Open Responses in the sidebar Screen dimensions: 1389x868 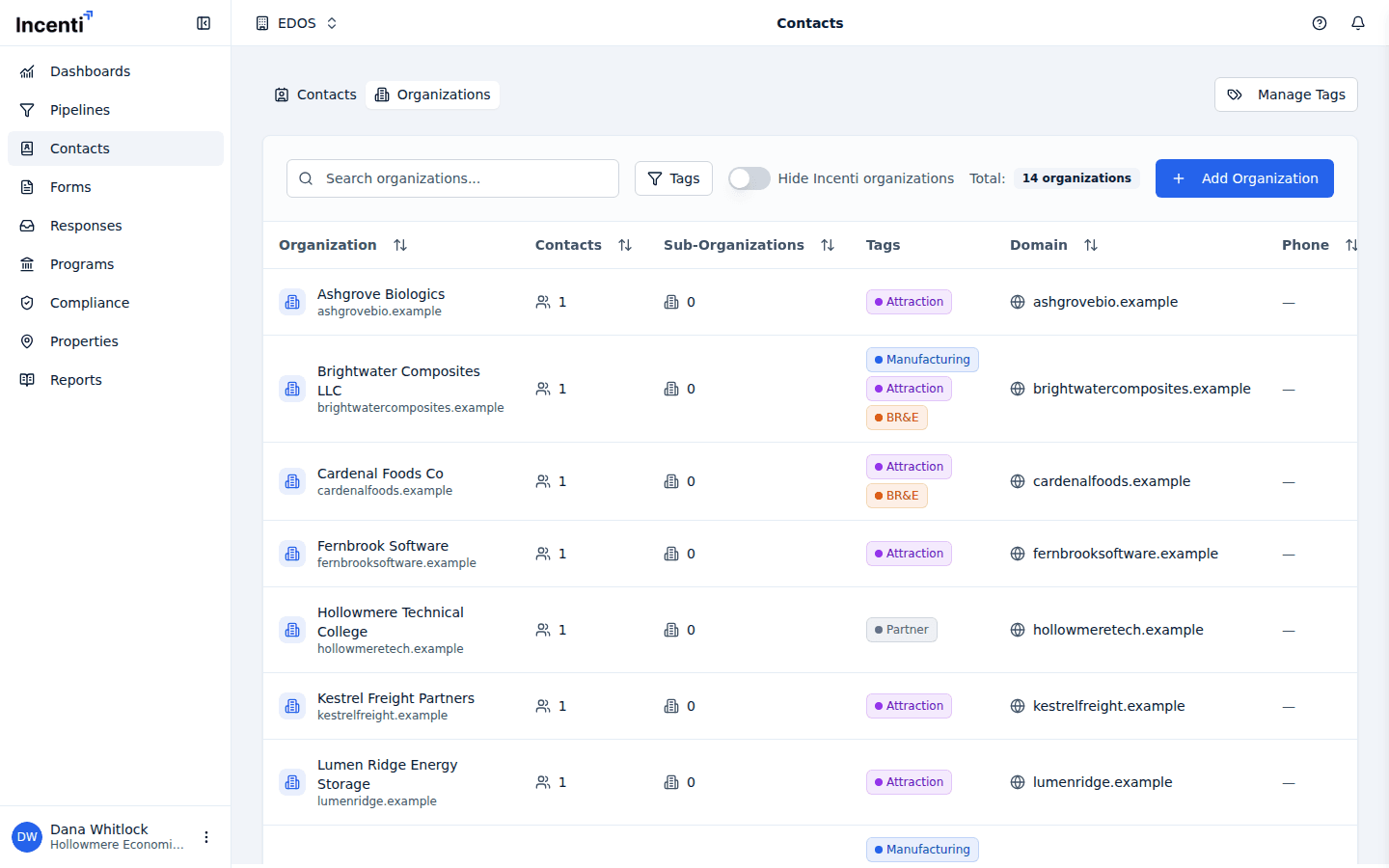pos(116,226)
